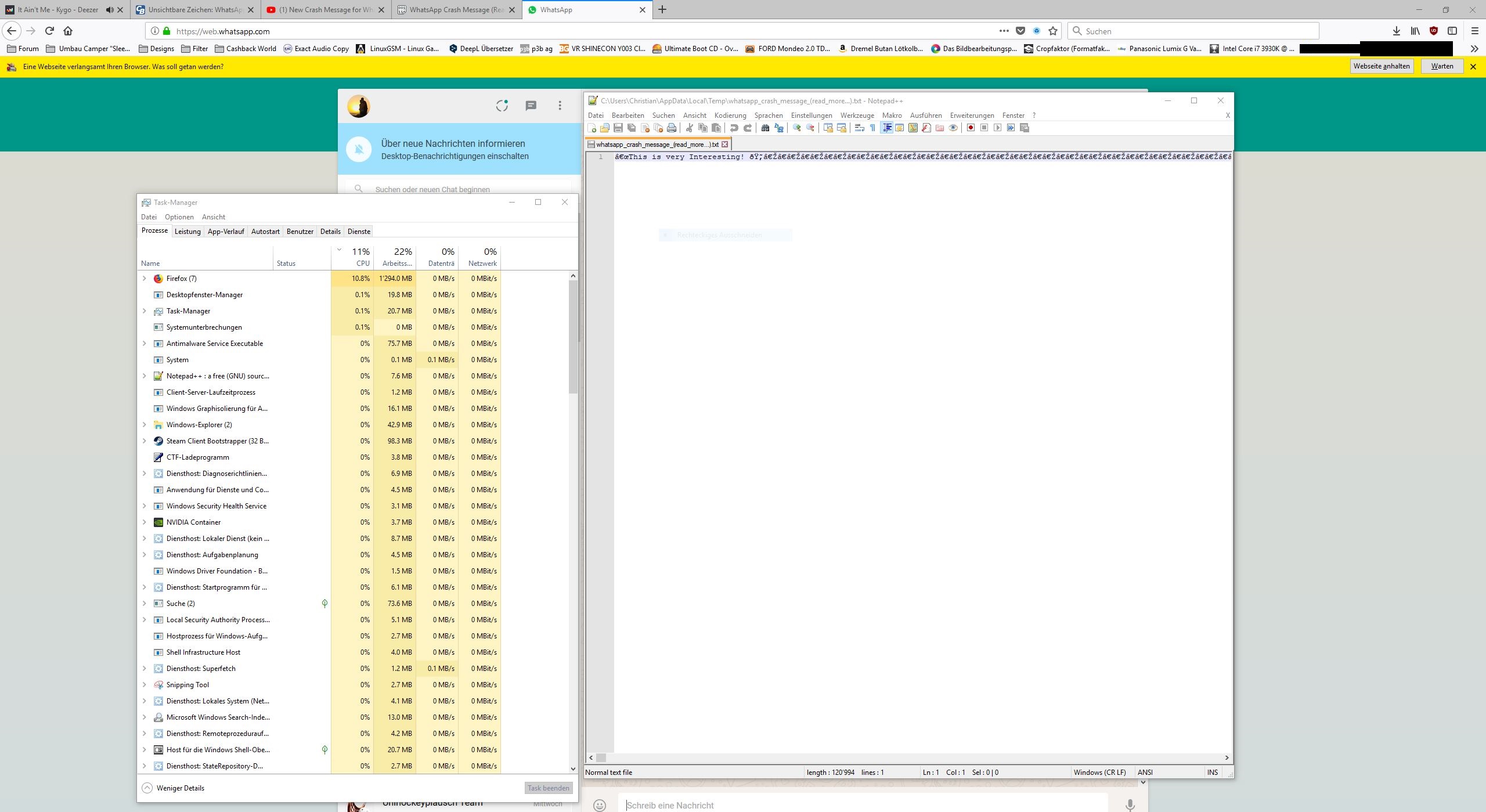Switch to the Leistung tab
Viewport: 1486px width, 812px height.
pyautogui.click(x=187, y=231)
